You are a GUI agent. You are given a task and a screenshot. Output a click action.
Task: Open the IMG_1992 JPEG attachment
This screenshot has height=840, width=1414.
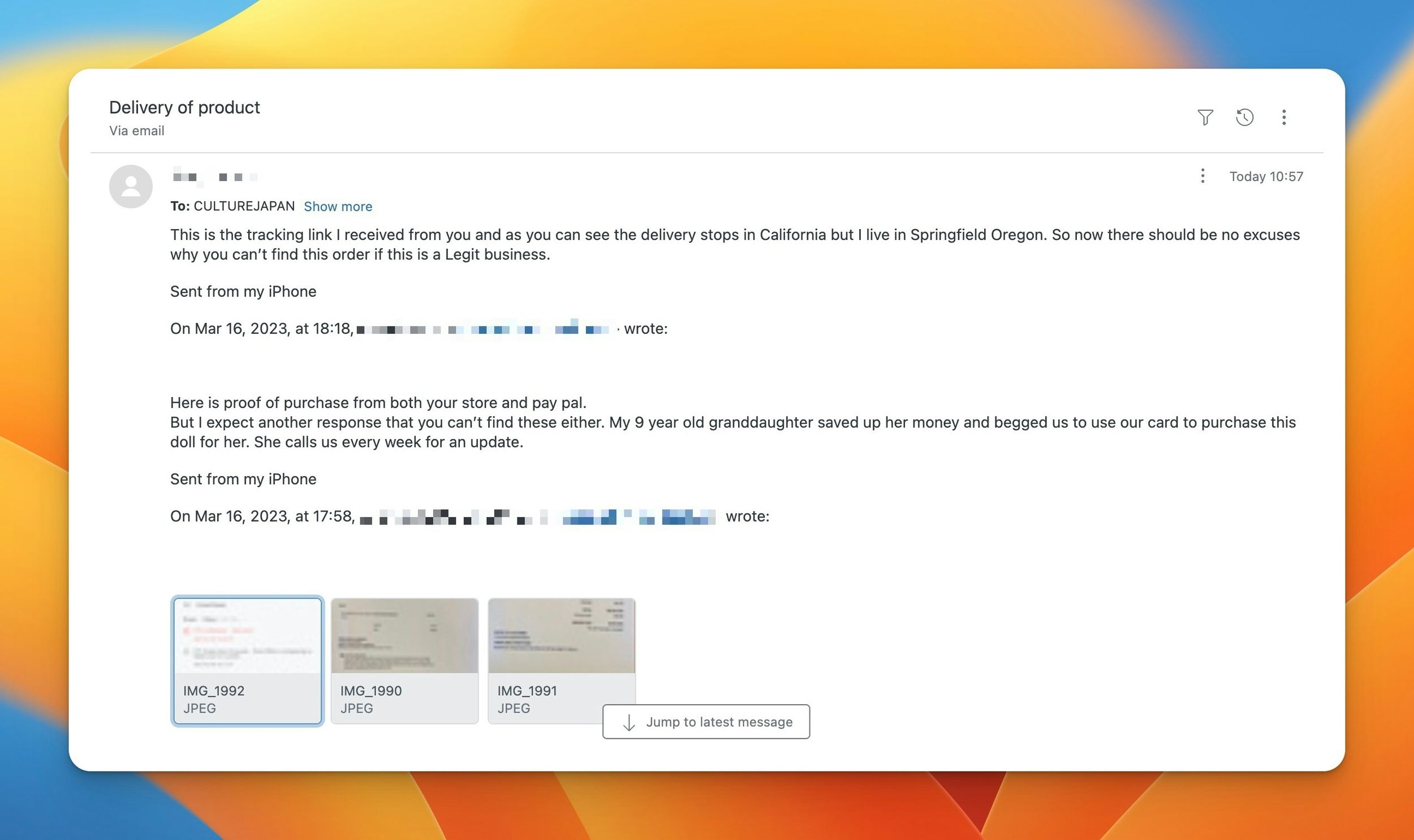pyautogui.click(x=247, y=661)
